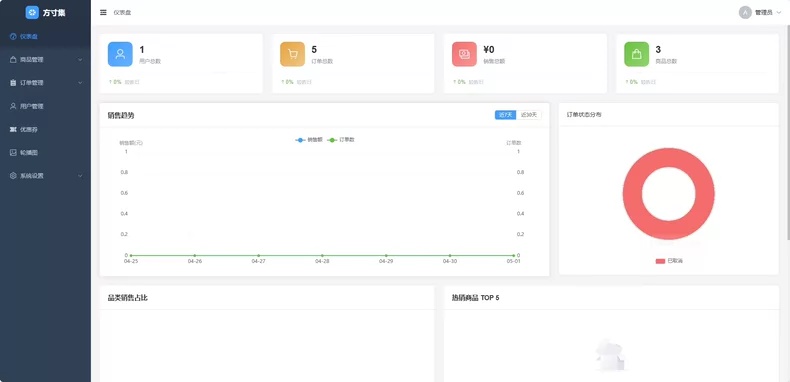Click the 订单状态分布 card title
790x382 pixels.
point(584,115)
